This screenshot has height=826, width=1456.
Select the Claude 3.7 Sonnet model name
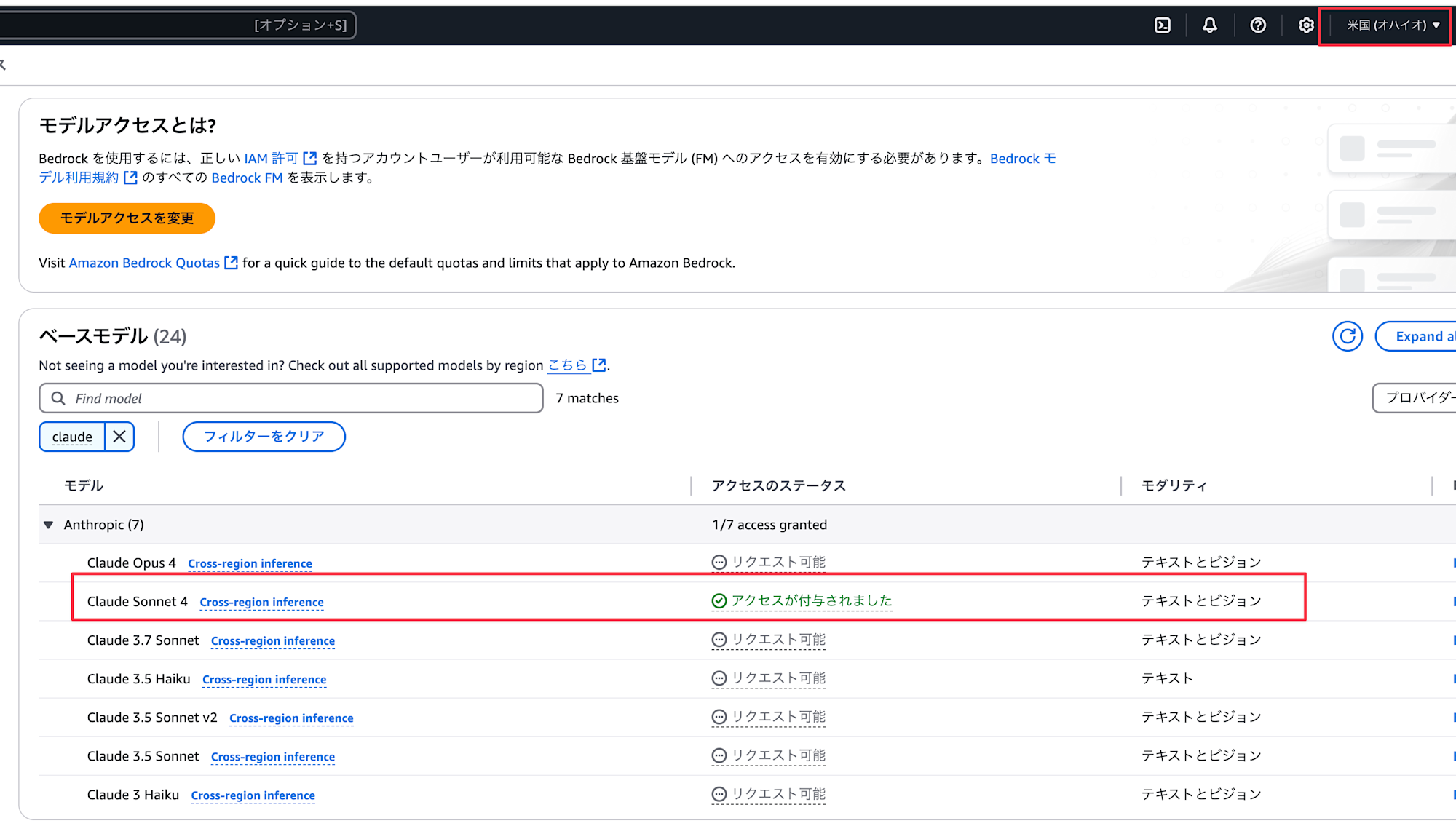point(143,640)
